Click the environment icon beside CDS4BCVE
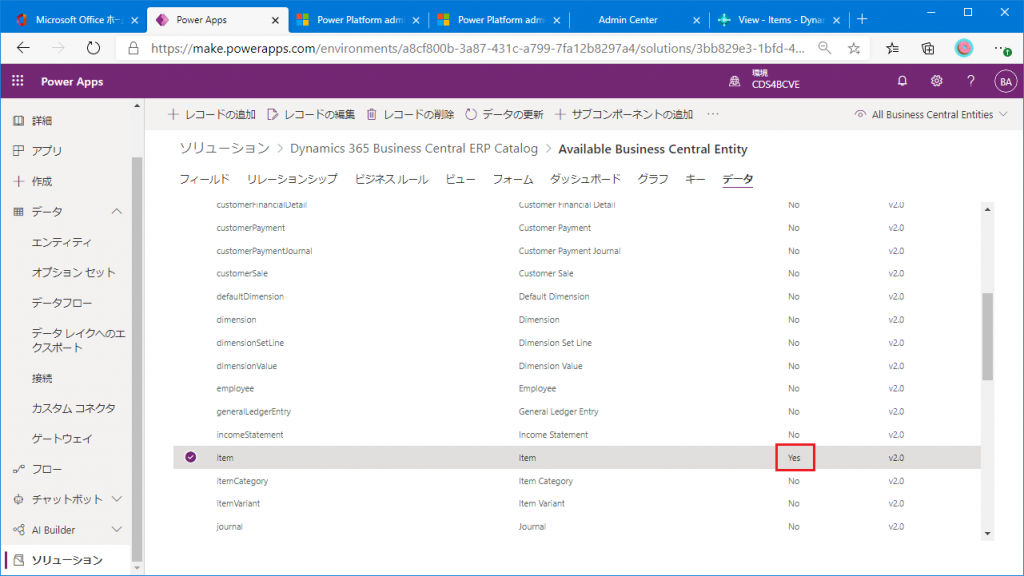The width and height of the screenshot is (1024, 576). (x=735, y=81)
